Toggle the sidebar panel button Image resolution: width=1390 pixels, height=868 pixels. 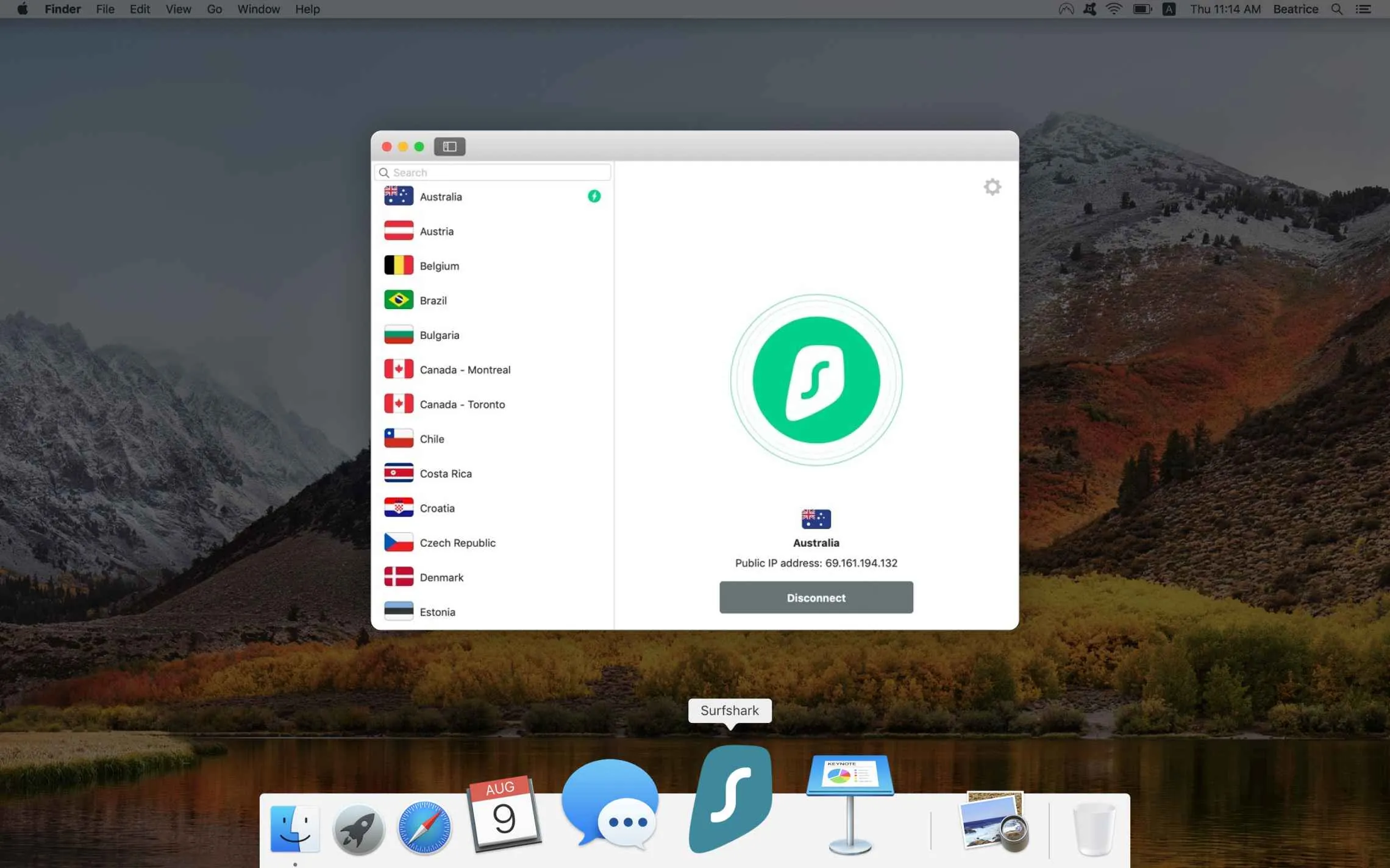[449, 146]
